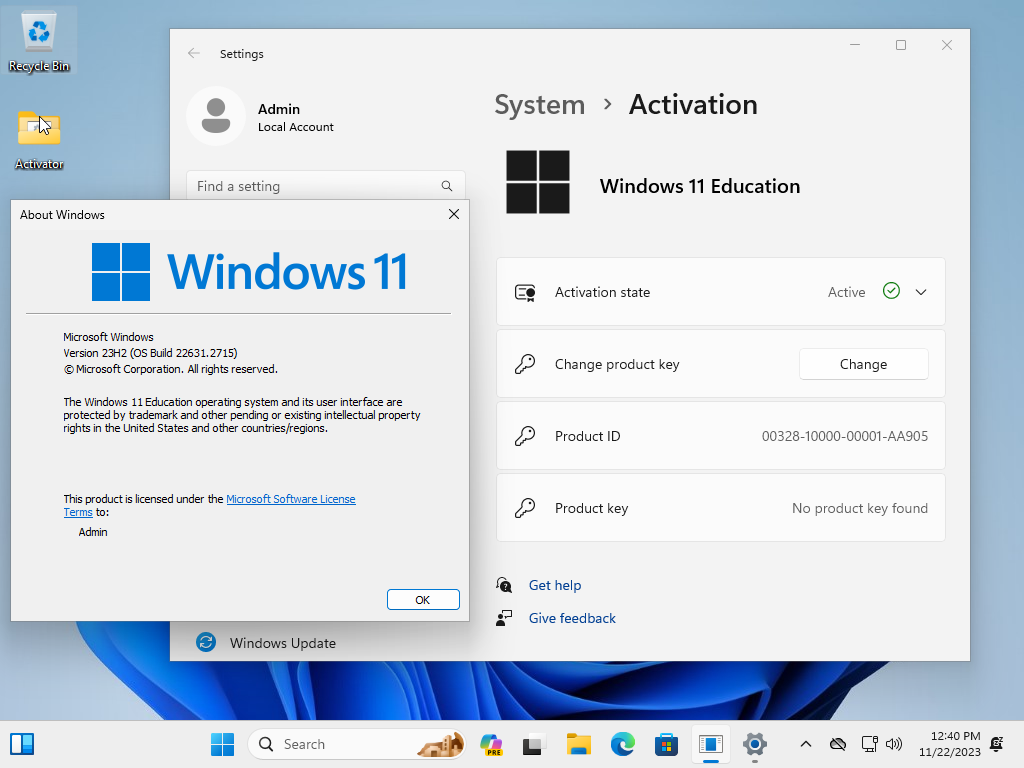The height and width of the screenshot is (768, 1024).
Task: Click the 'No product key found' text
Action: 859,507
